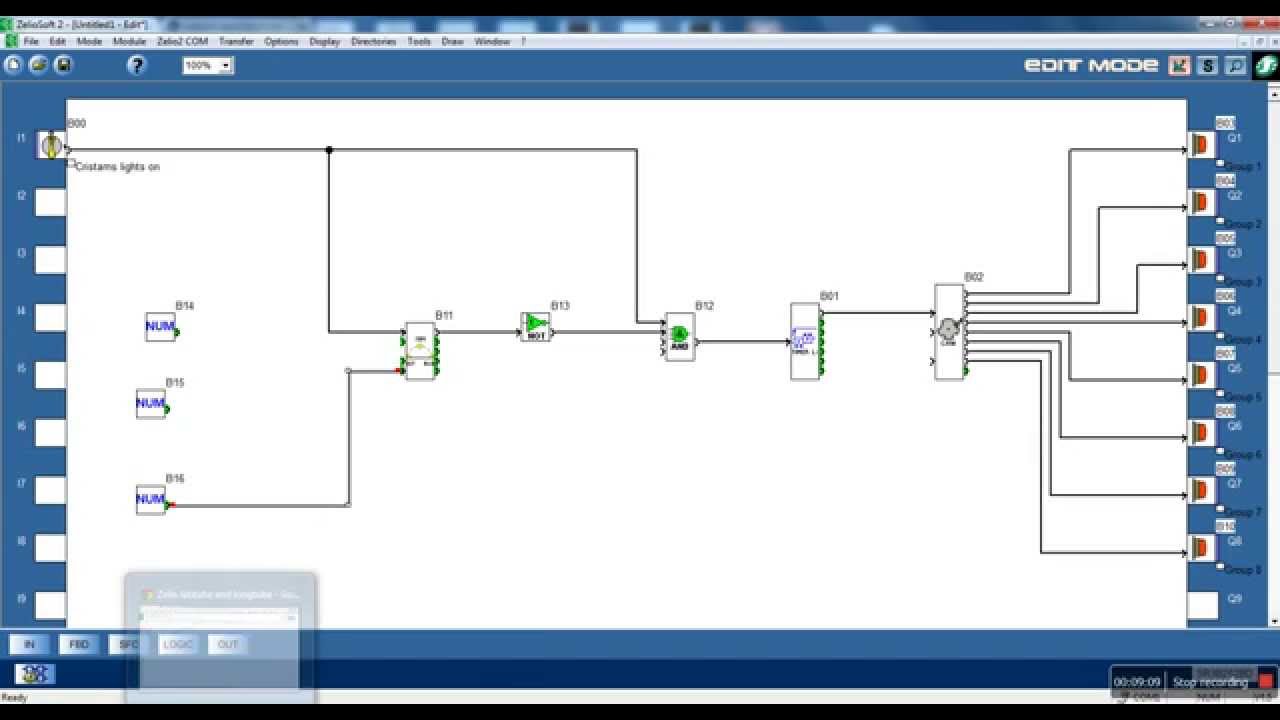Select the IN function tab
1280x720 pixels.
[x=29, y=644]
